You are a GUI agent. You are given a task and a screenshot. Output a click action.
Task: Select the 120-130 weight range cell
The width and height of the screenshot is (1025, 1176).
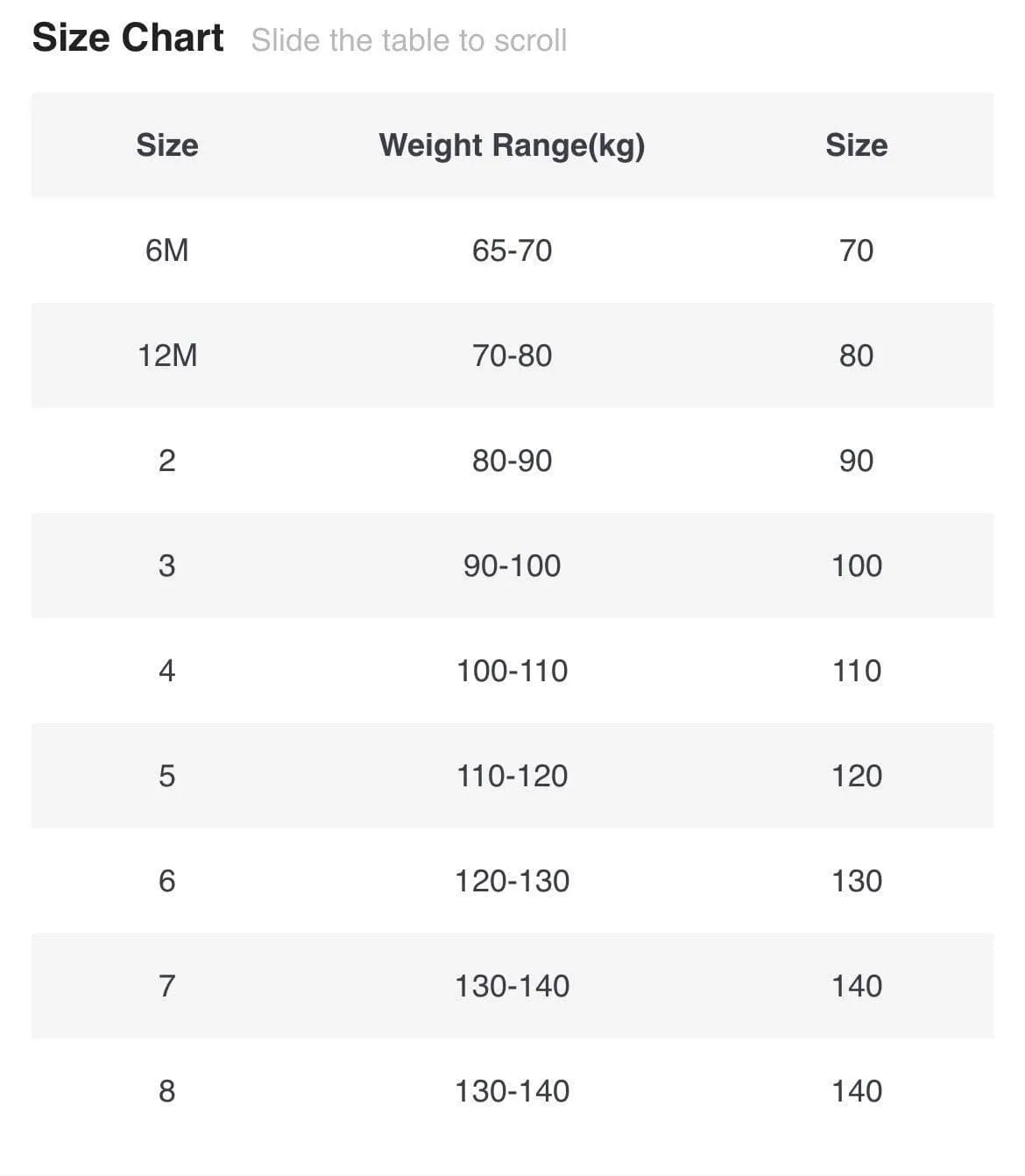(x=512, y=881)
